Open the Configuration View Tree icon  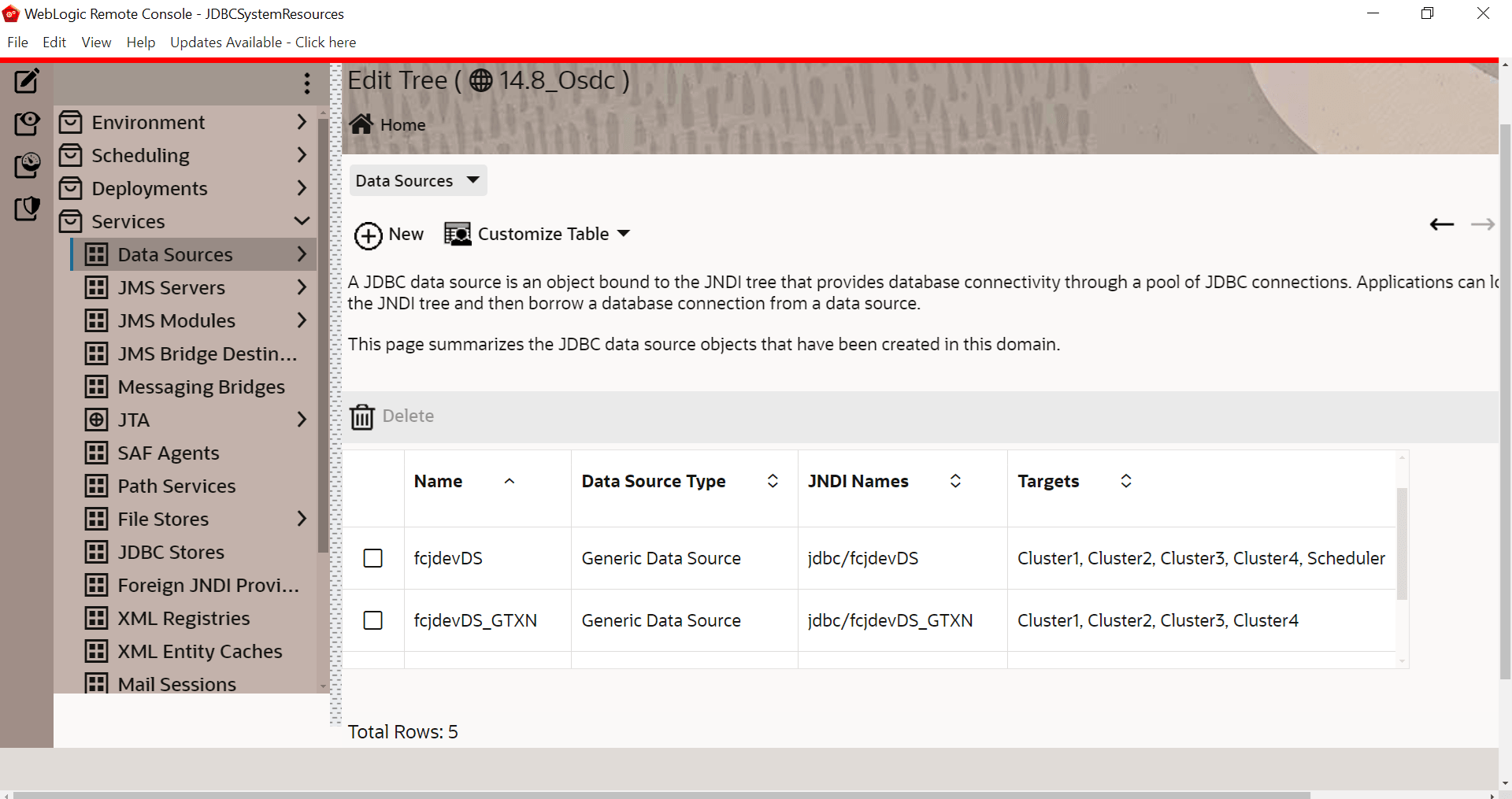click(x=27, y=124)
